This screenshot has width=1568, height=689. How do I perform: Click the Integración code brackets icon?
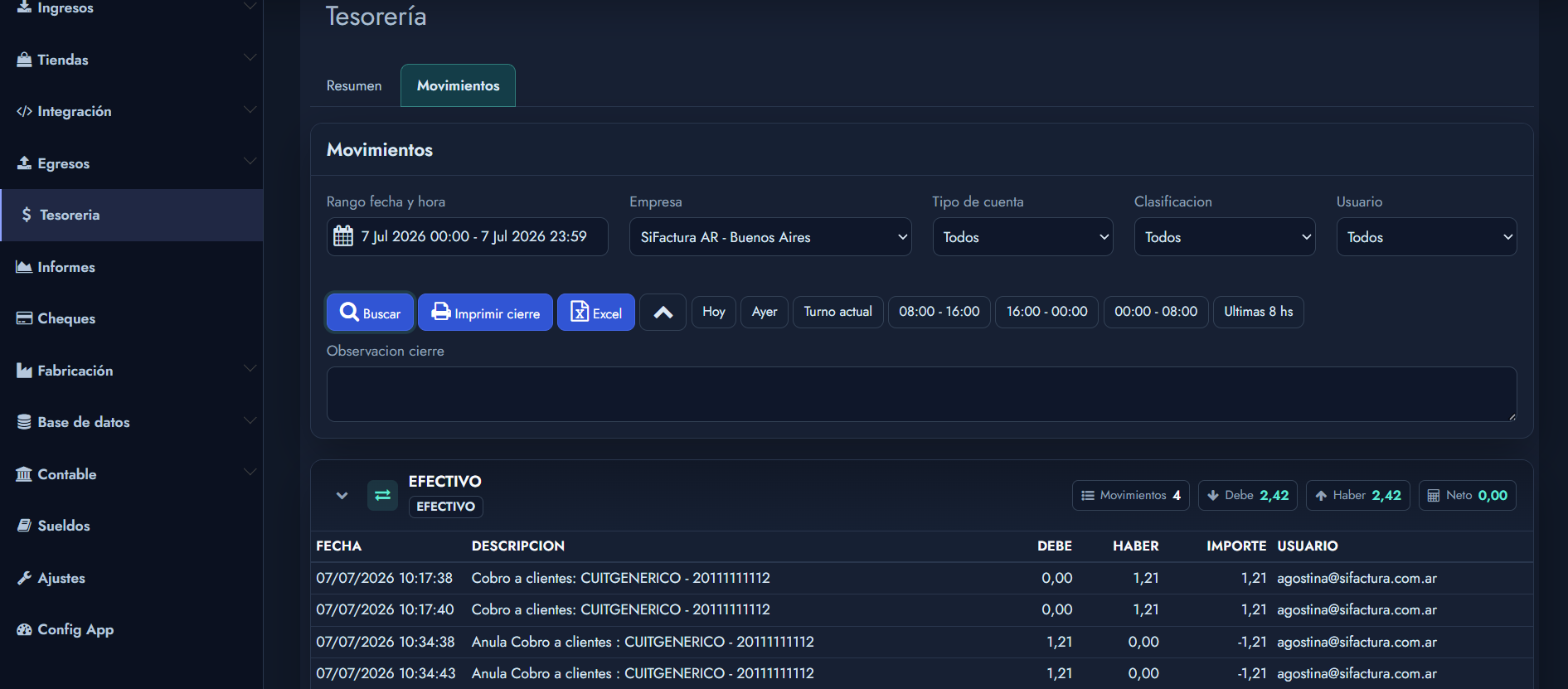coord(24,111)
